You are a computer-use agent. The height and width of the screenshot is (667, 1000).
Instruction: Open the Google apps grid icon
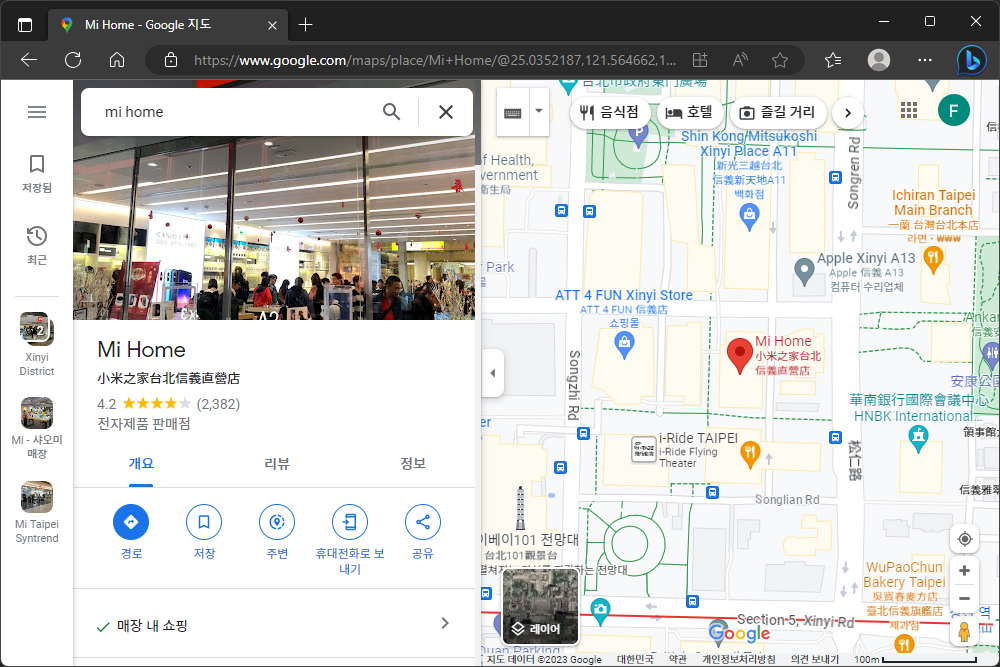click(x=909, y=110)
